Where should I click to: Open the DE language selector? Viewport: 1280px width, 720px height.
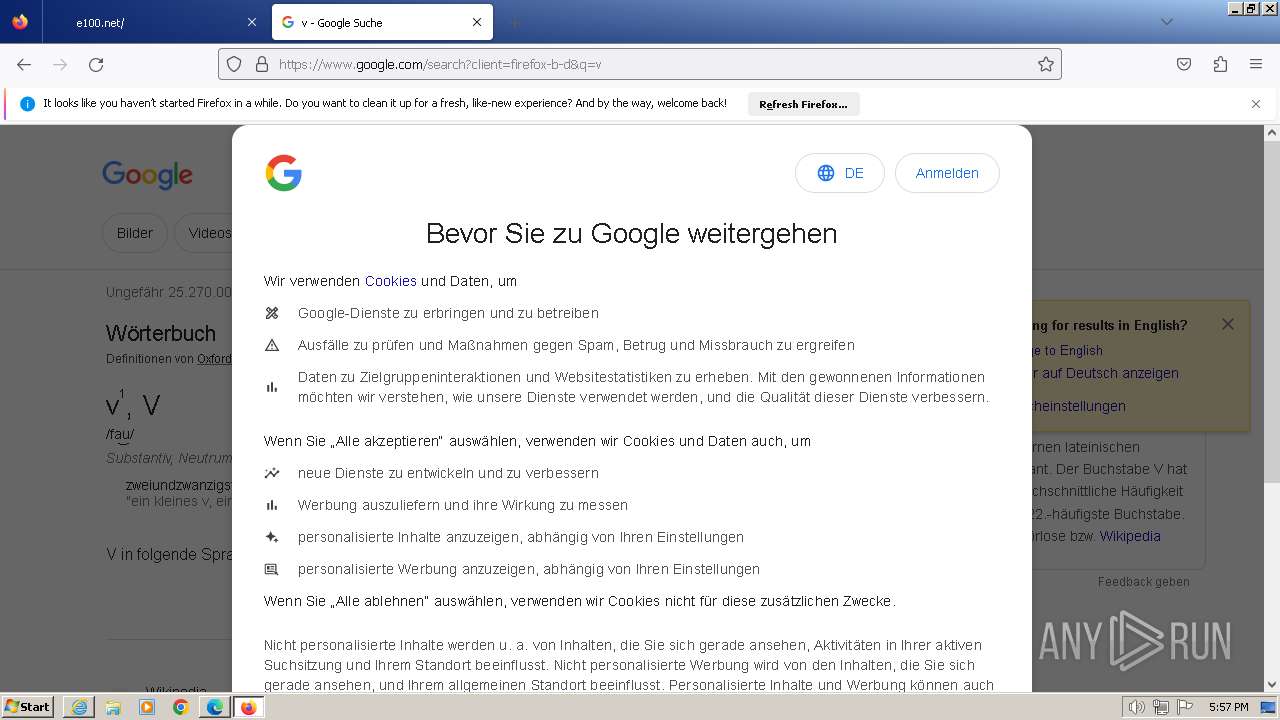840,173
